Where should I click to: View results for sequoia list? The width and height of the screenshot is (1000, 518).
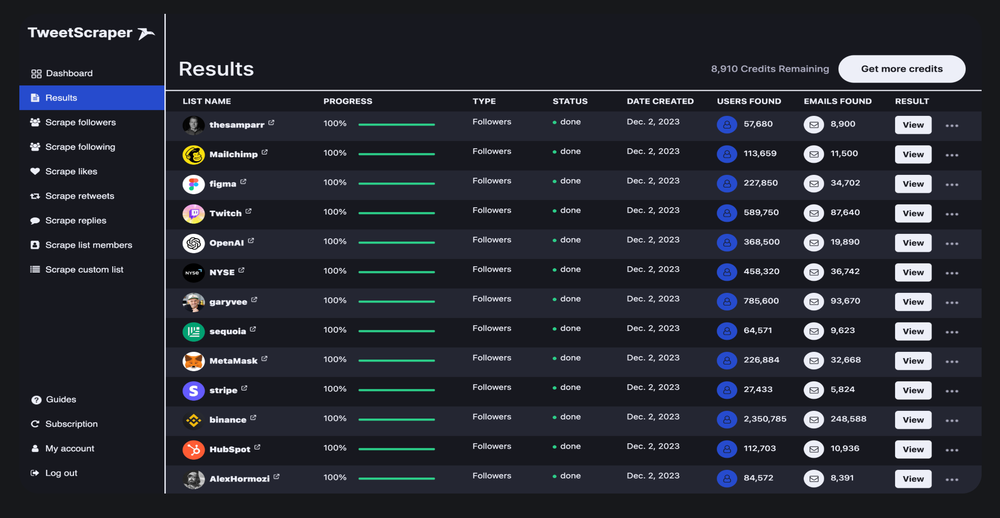[912, 332]
